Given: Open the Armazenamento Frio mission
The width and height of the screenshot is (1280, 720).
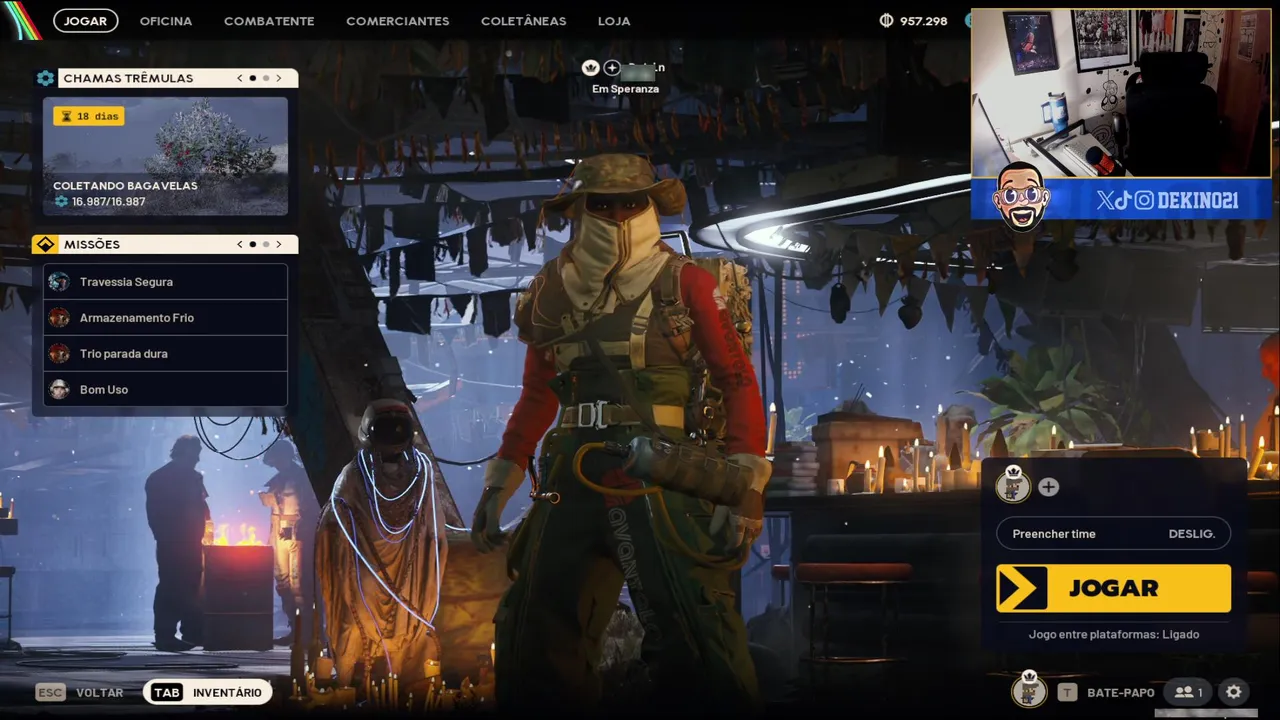Looking at the screenshot, I should click(x=165, y=318).
